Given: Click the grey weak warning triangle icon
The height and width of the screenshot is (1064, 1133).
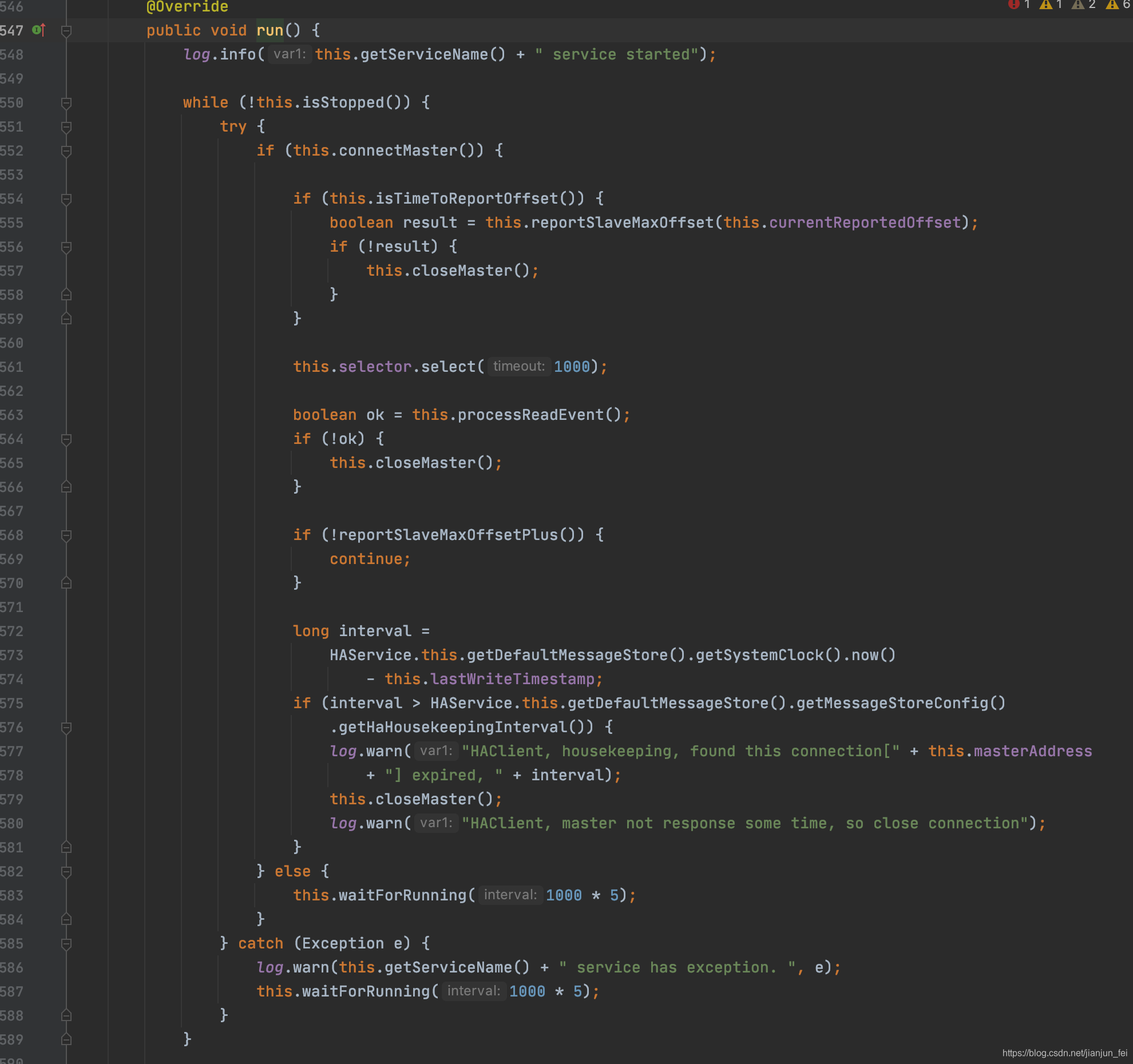Looking at the screenshot, I should [x=1078, y=5].
